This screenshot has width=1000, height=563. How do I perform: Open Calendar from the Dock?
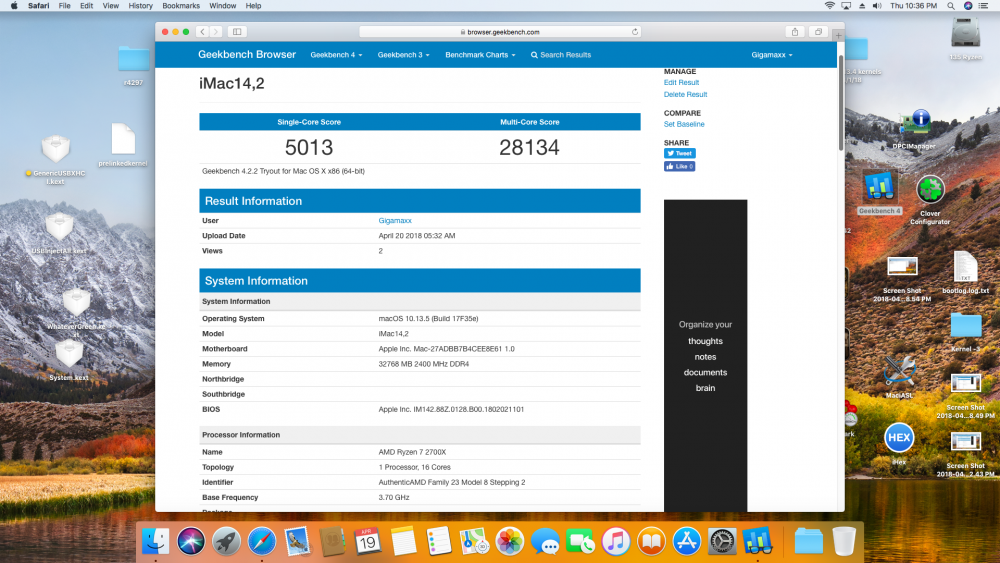tap(367, 541)
